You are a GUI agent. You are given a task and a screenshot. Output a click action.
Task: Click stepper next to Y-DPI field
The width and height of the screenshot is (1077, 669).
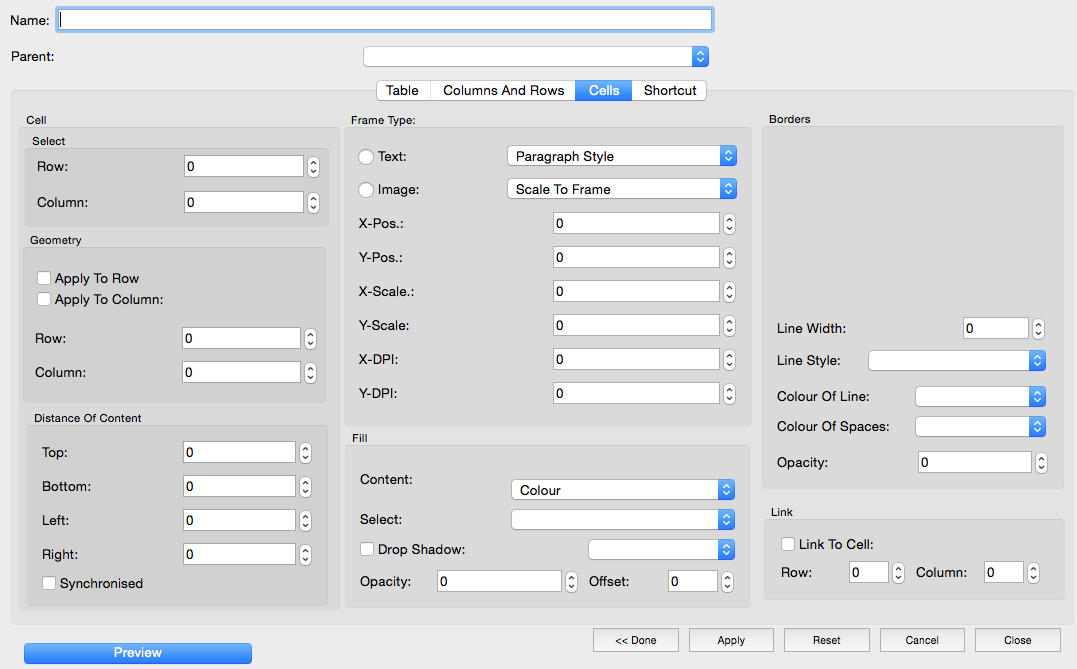729,394
